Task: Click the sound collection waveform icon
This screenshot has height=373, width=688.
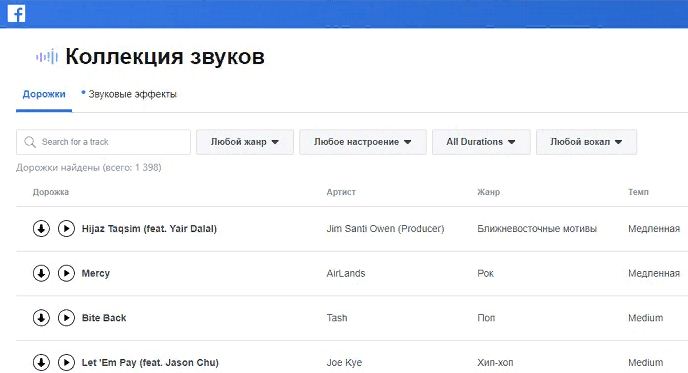Action: pyautogui.click(x=47, y=57)
